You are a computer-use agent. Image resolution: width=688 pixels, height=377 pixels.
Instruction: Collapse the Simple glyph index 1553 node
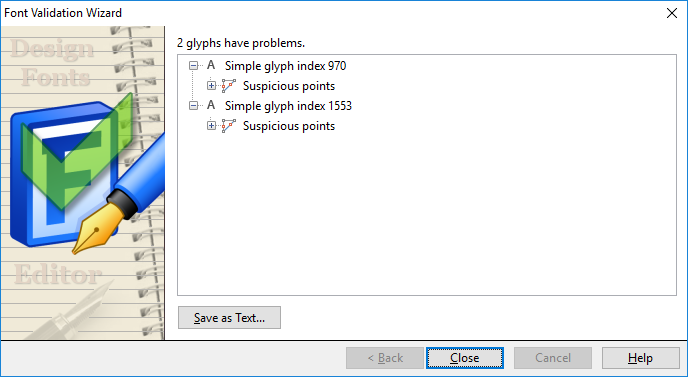[193, 106]
